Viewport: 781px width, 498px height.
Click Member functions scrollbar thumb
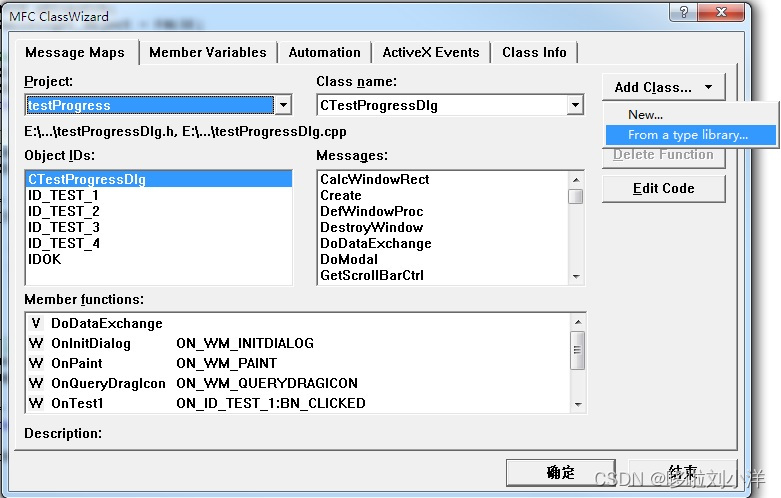[x=578, y=350]
